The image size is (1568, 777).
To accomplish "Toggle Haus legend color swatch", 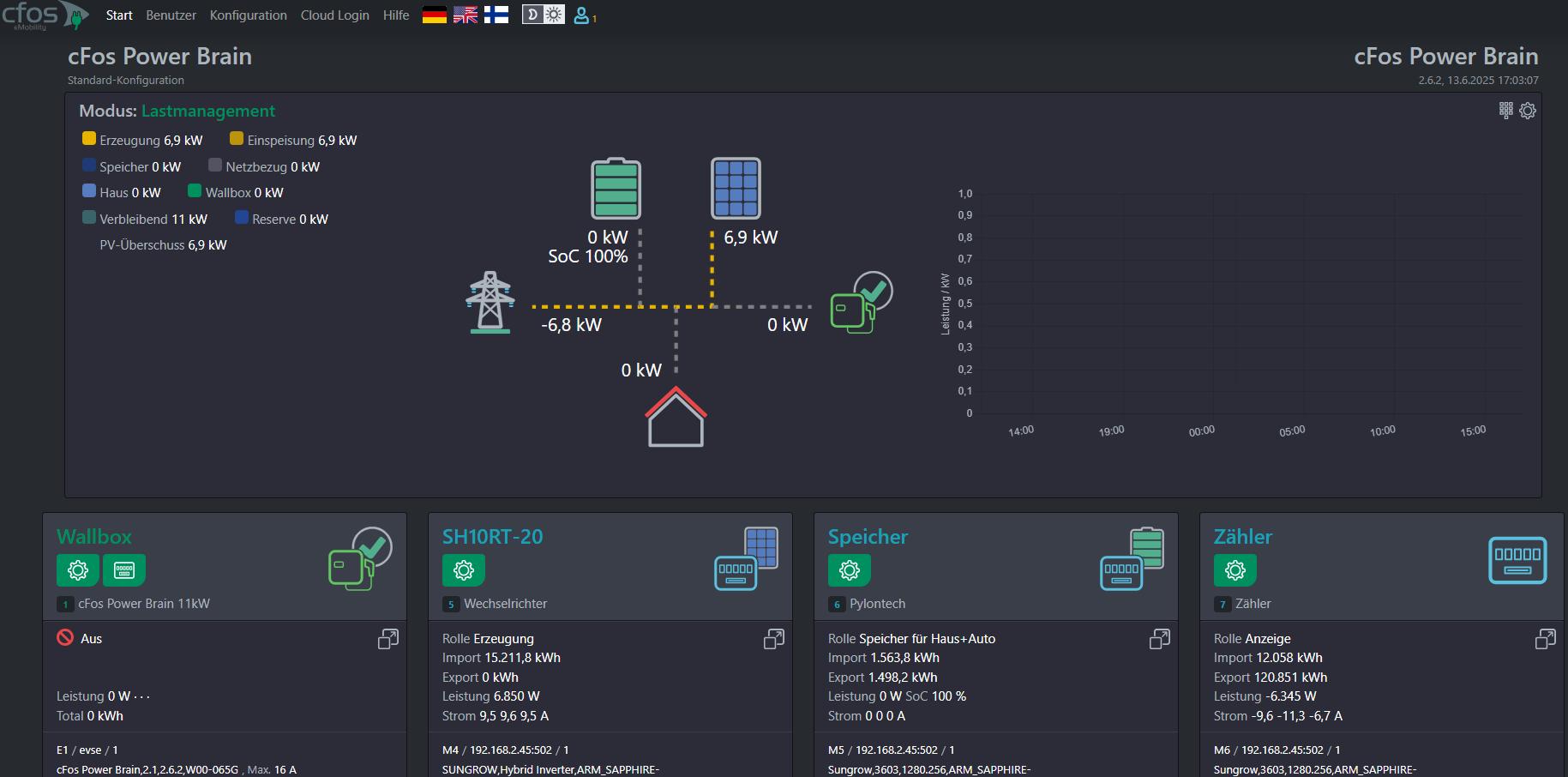I will point(89,190).
